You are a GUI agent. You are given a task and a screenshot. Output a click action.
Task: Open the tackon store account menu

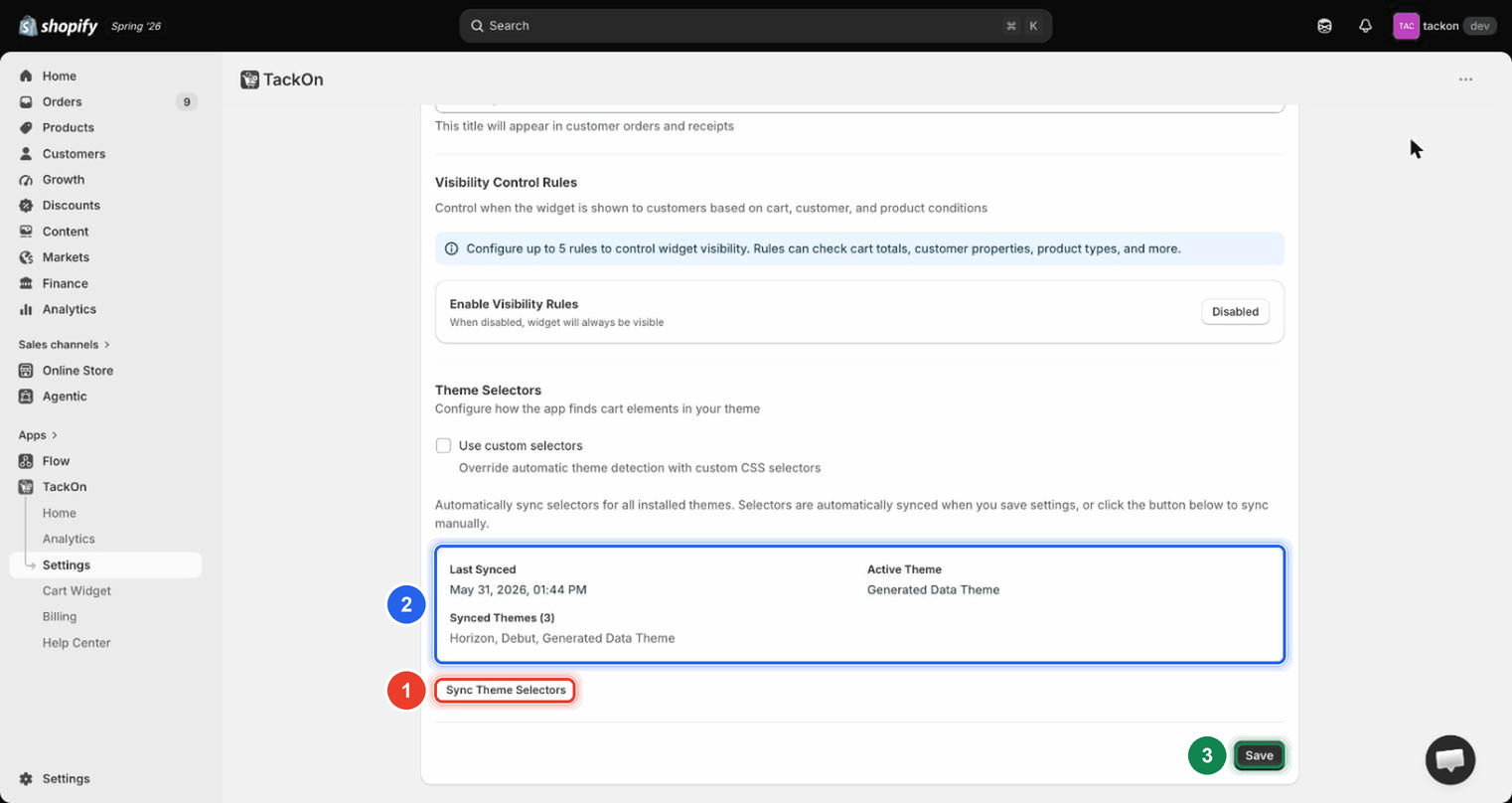(1445, 26)
